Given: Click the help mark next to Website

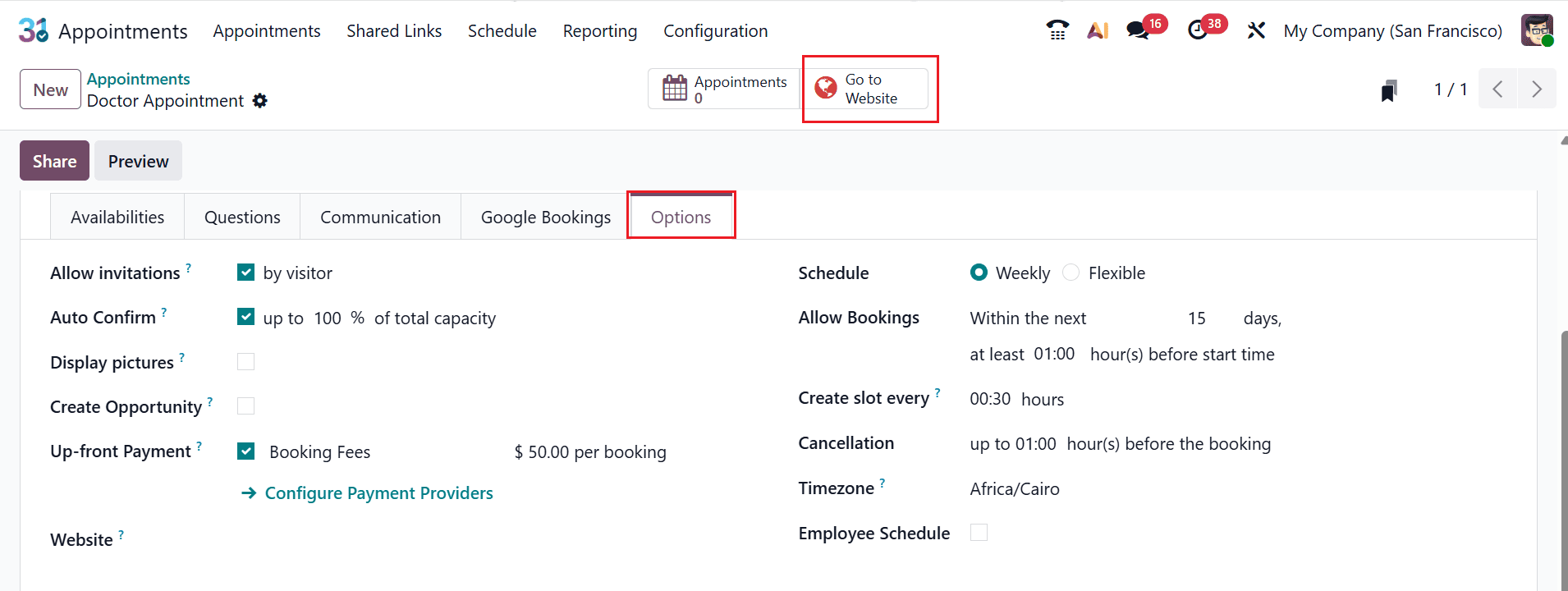Looking at the screenshot, I should click(x=121, y=534).
